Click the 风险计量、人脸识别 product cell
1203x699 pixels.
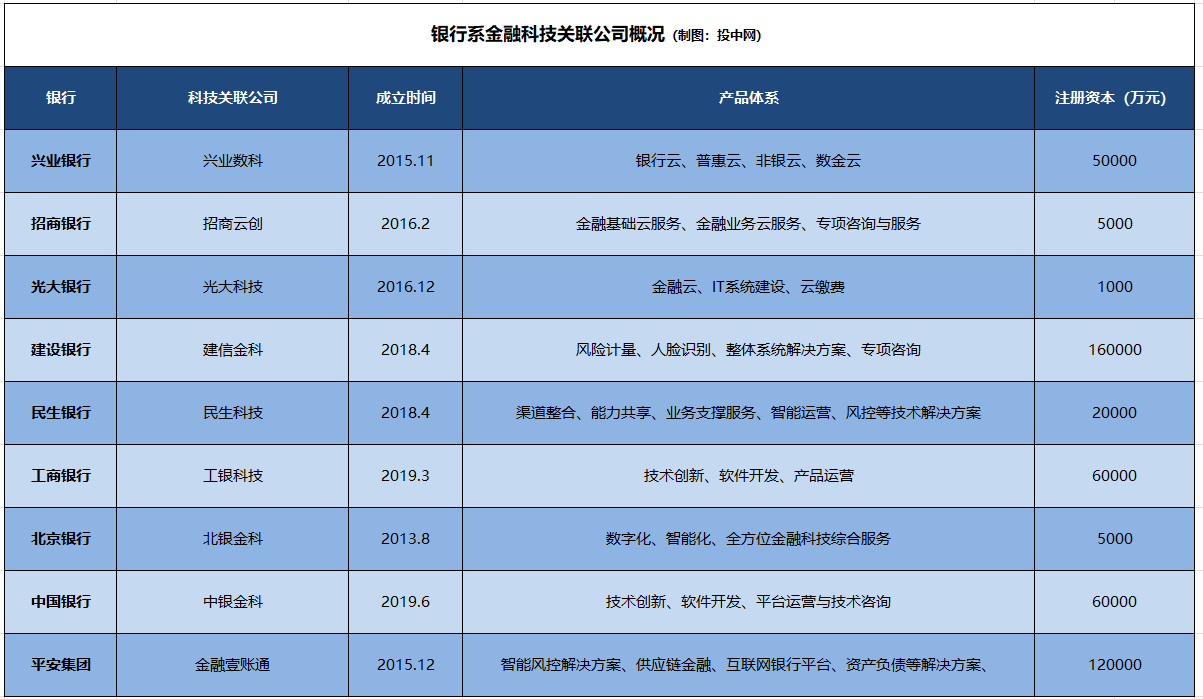point(749,350)
